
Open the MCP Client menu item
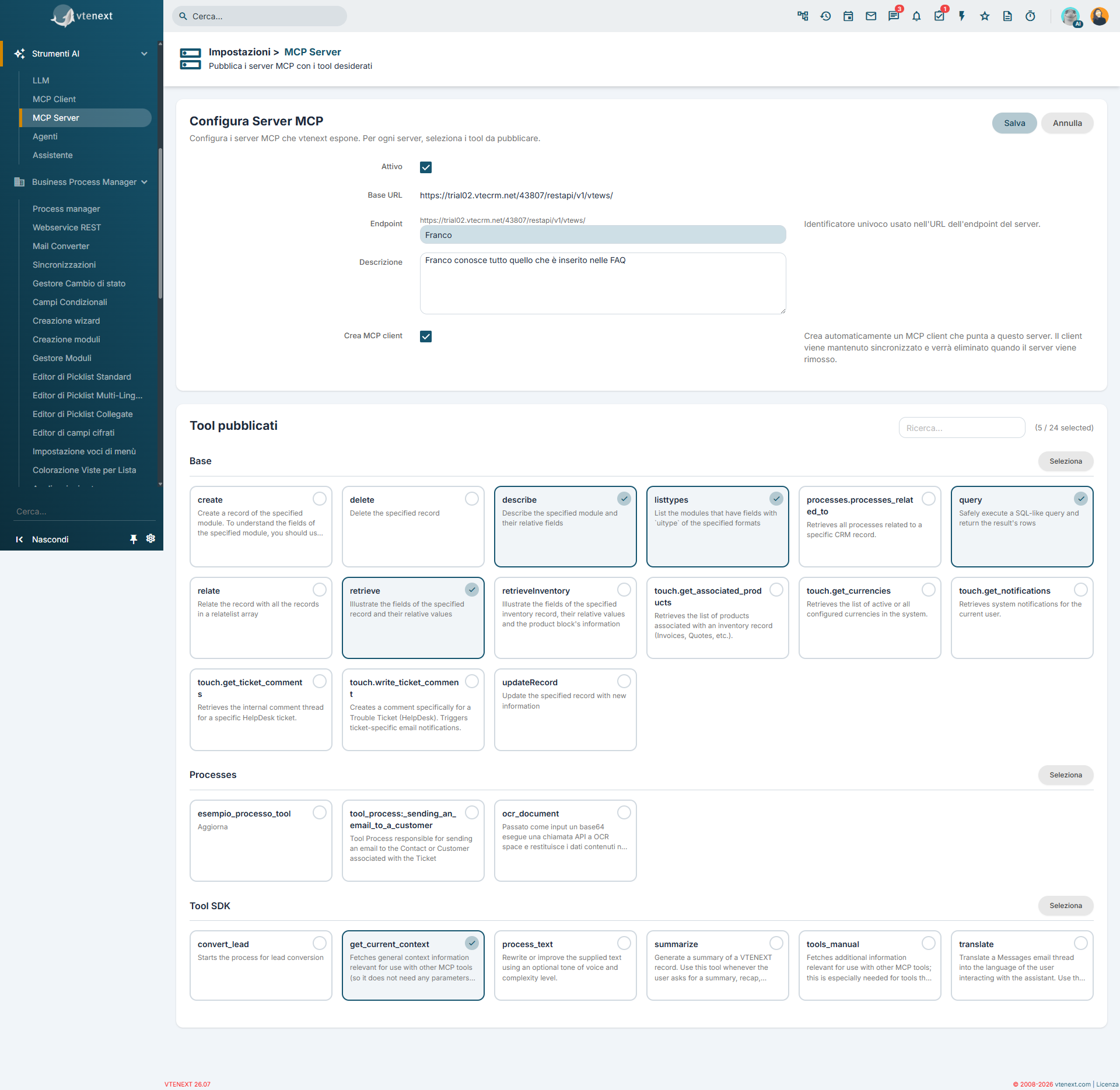pos(54,99)
